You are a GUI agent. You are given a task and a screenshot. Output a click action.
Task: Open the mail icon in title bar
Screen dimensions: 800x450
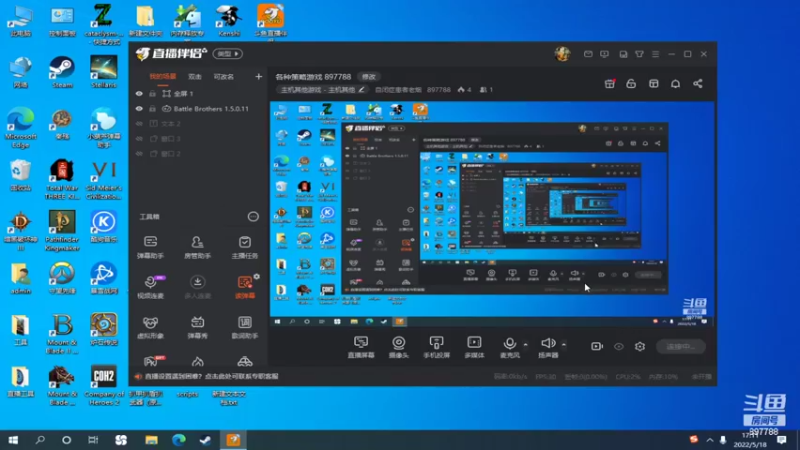(x=588, y=54)
